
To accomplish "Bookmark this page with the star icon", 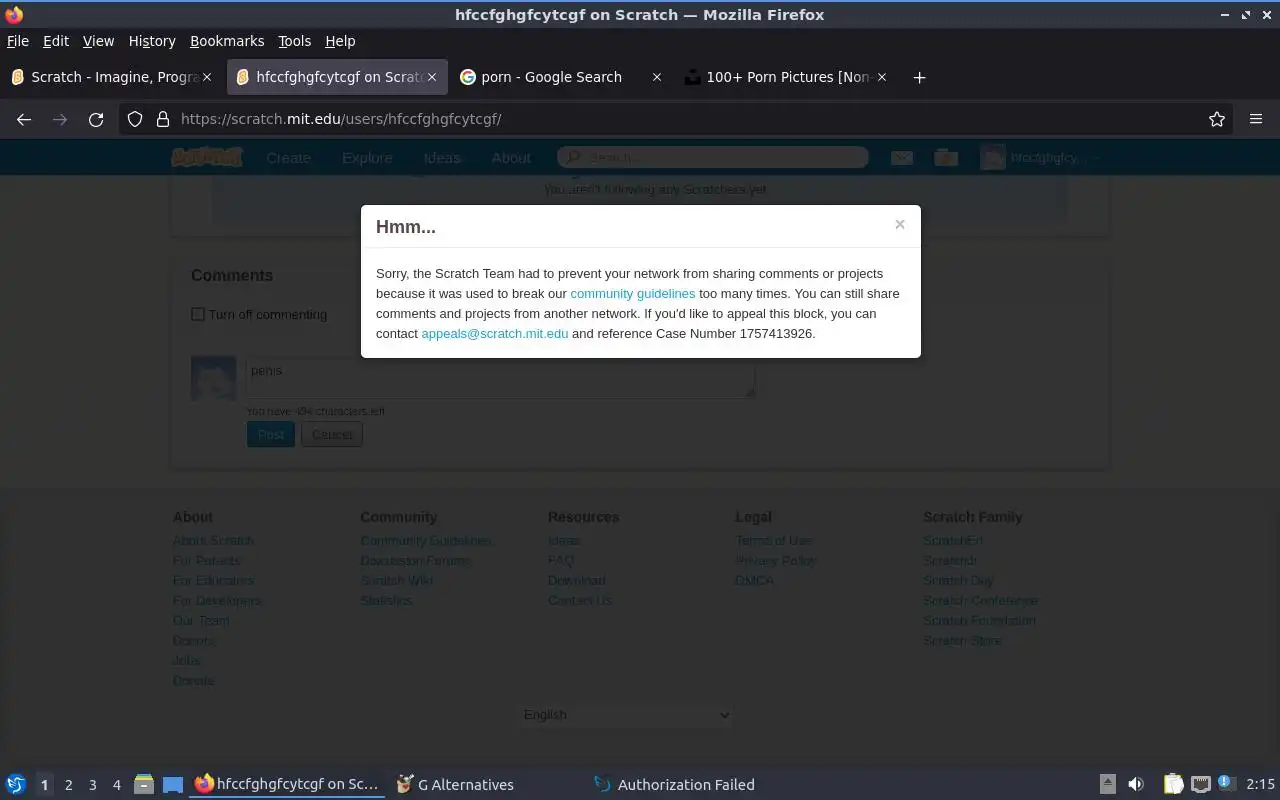I will [1217, 119].
